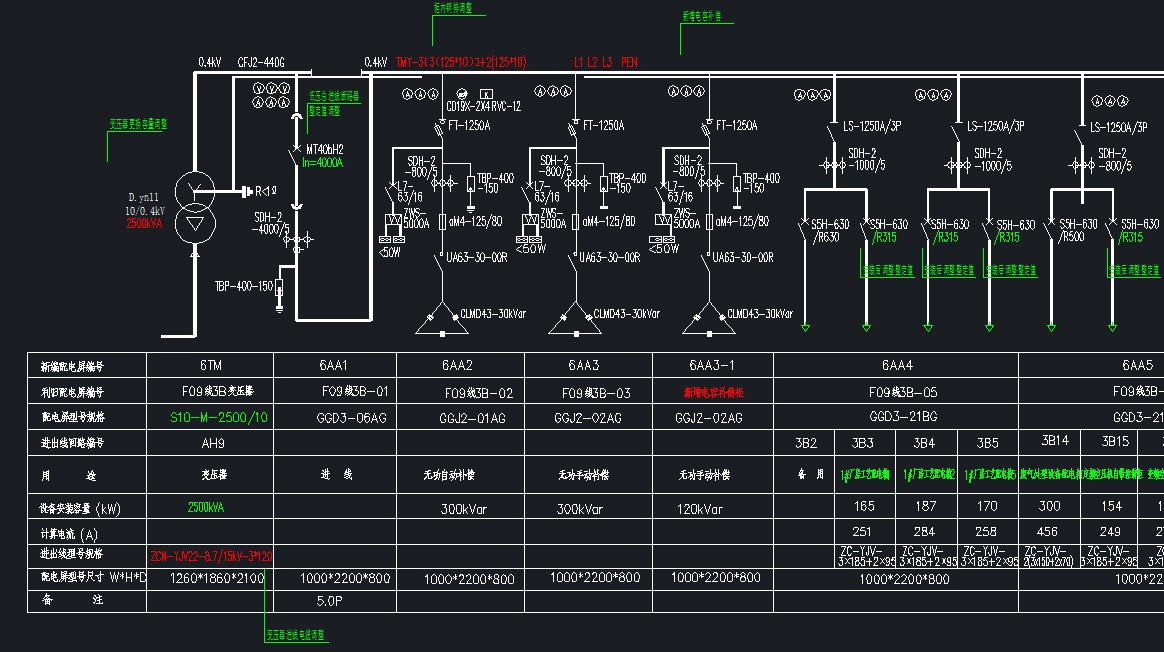The width and height of the screenshot is (1164, 652).
Task: Click the green arrow below the S5H-630 /R630 feeder
Action: tap(805, 327)
